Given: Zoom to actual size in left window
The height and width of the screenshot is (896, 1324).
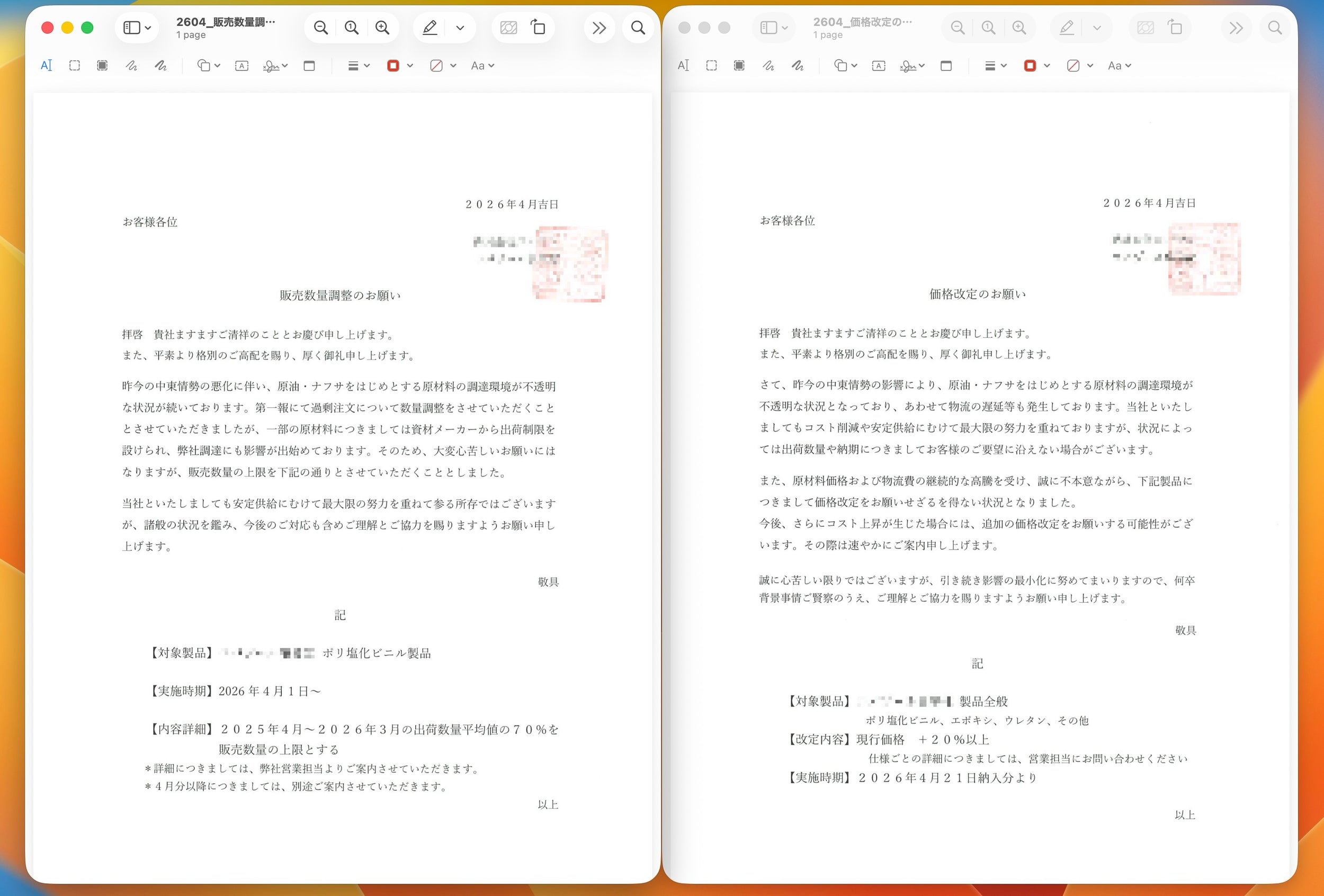Looking at the screenshot, I should [x=352, y=28].
